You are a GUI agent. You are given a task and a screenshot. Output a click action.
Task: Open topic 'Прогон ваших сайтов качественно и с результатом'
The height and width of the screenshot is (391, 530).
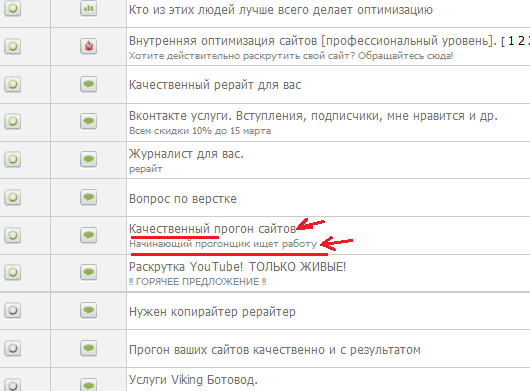275,350
